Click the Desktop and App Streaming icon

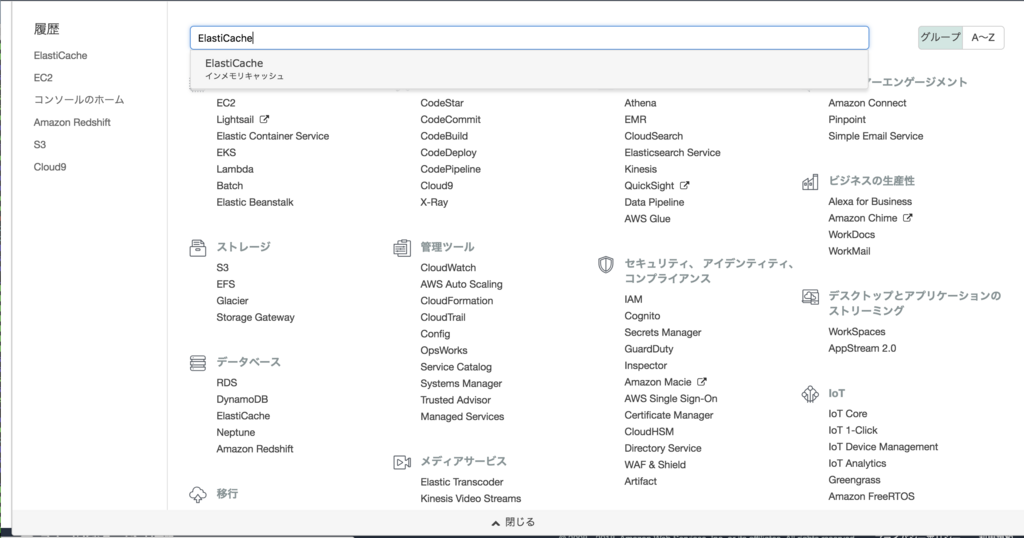point(810,297)
